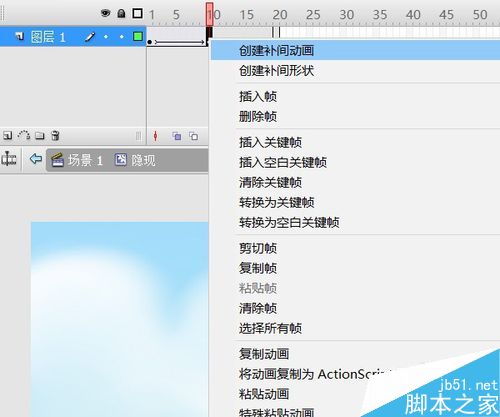
Task: Toggle the visibility dot of 图层 1
Action: pos(106,37)
